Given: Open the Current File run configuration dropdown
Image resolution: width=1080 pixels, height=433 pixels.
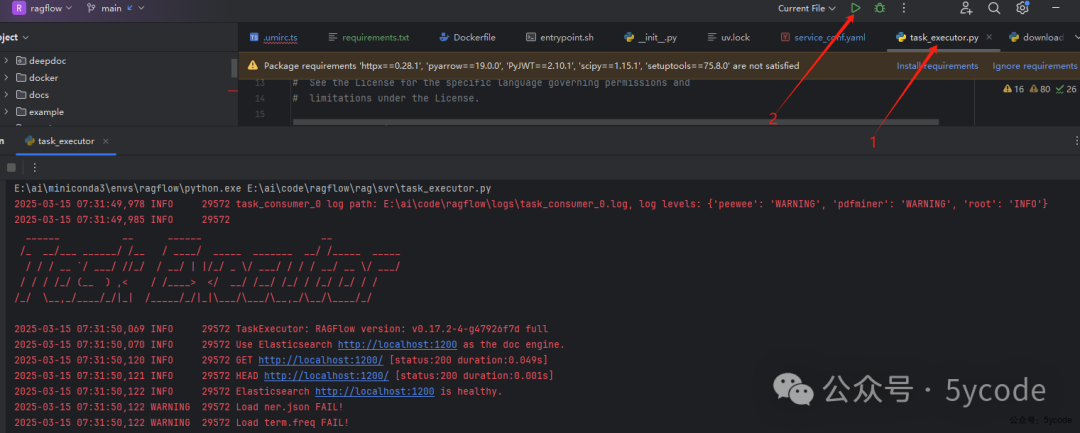Looking at the screenshot, I should 807,8.
